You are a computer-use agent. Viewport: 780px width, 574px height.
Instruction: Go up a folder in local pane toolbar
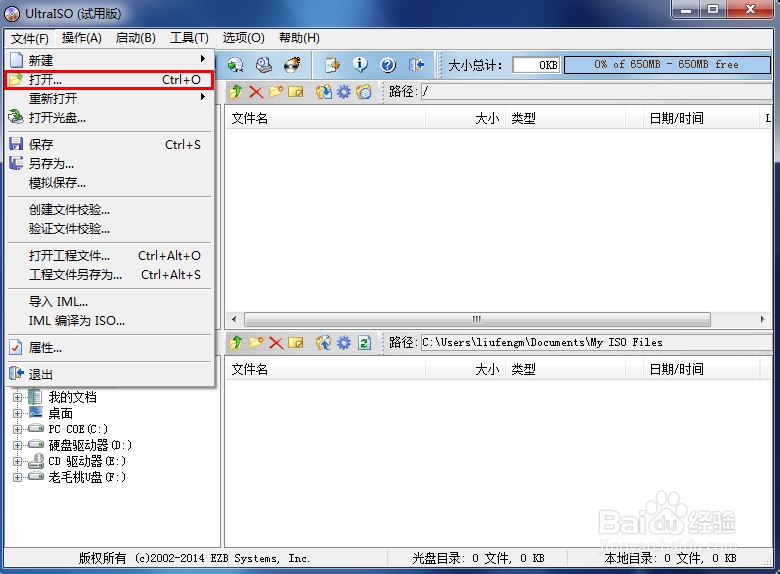click(236, 343)
